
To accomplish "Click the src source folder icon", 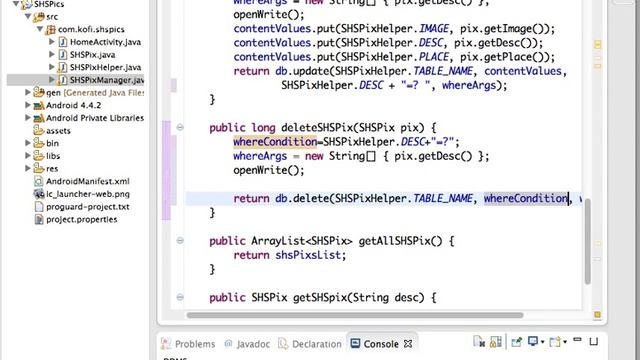I will pyautogui.click(x=39, y=17).
